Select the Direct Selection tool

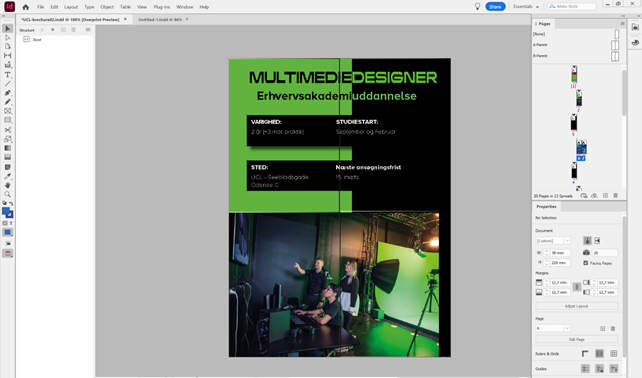(x=7, y=37)
